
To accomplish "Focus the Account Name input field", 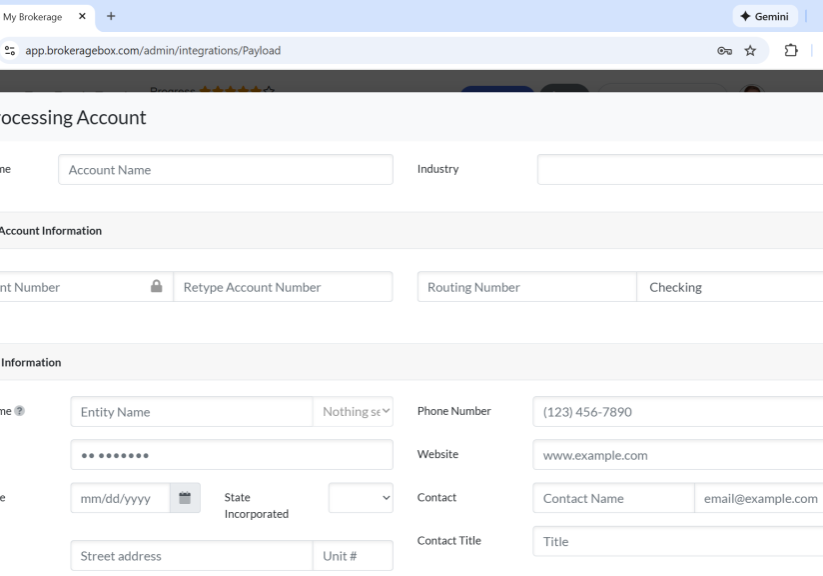I will (x=225, y=169).
